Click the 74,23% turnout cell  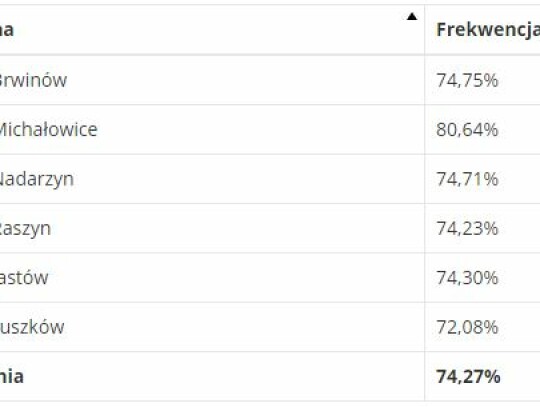tap(467, 229)
